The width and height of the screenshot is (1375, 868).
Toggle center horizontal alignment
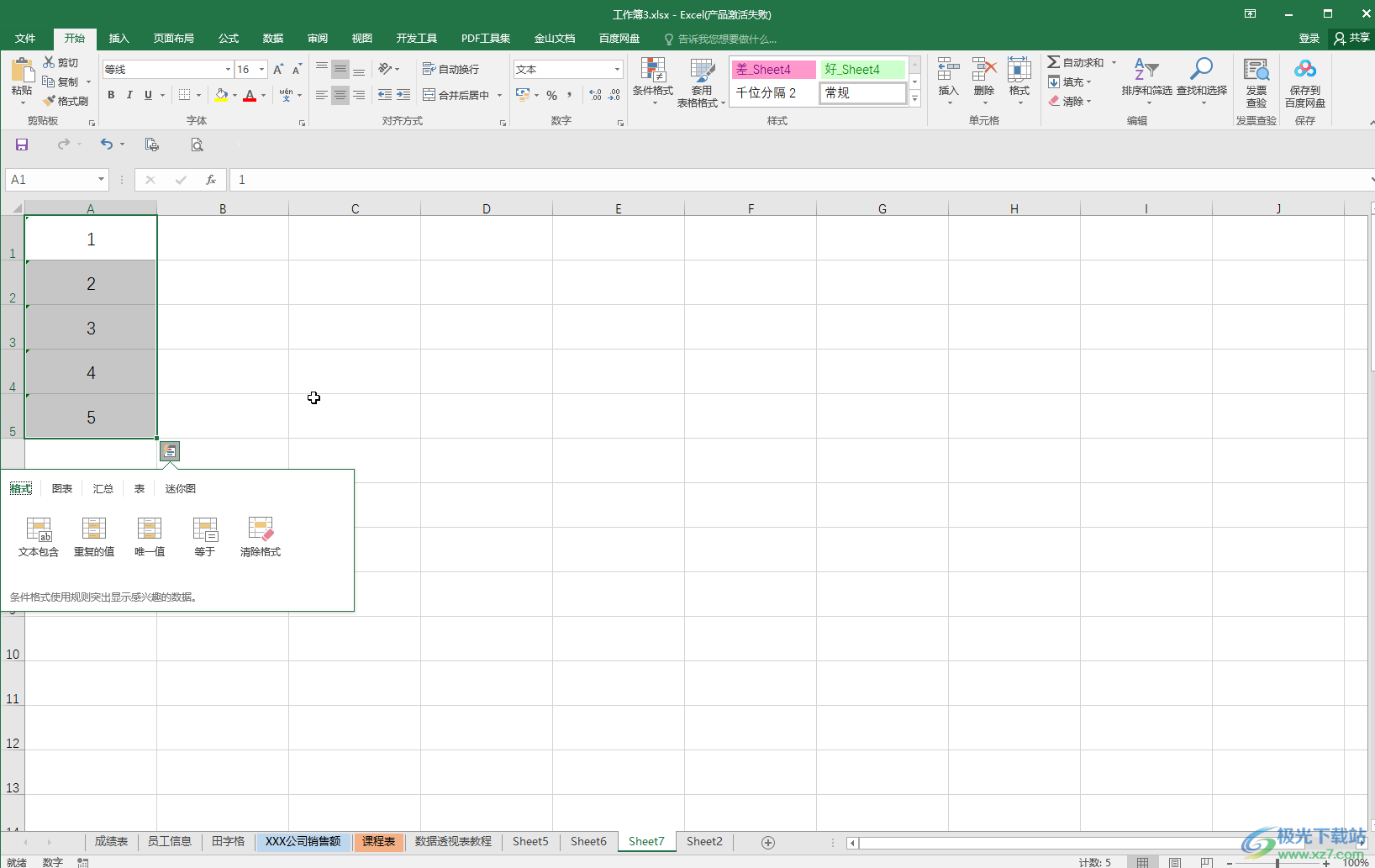[340, 95]
